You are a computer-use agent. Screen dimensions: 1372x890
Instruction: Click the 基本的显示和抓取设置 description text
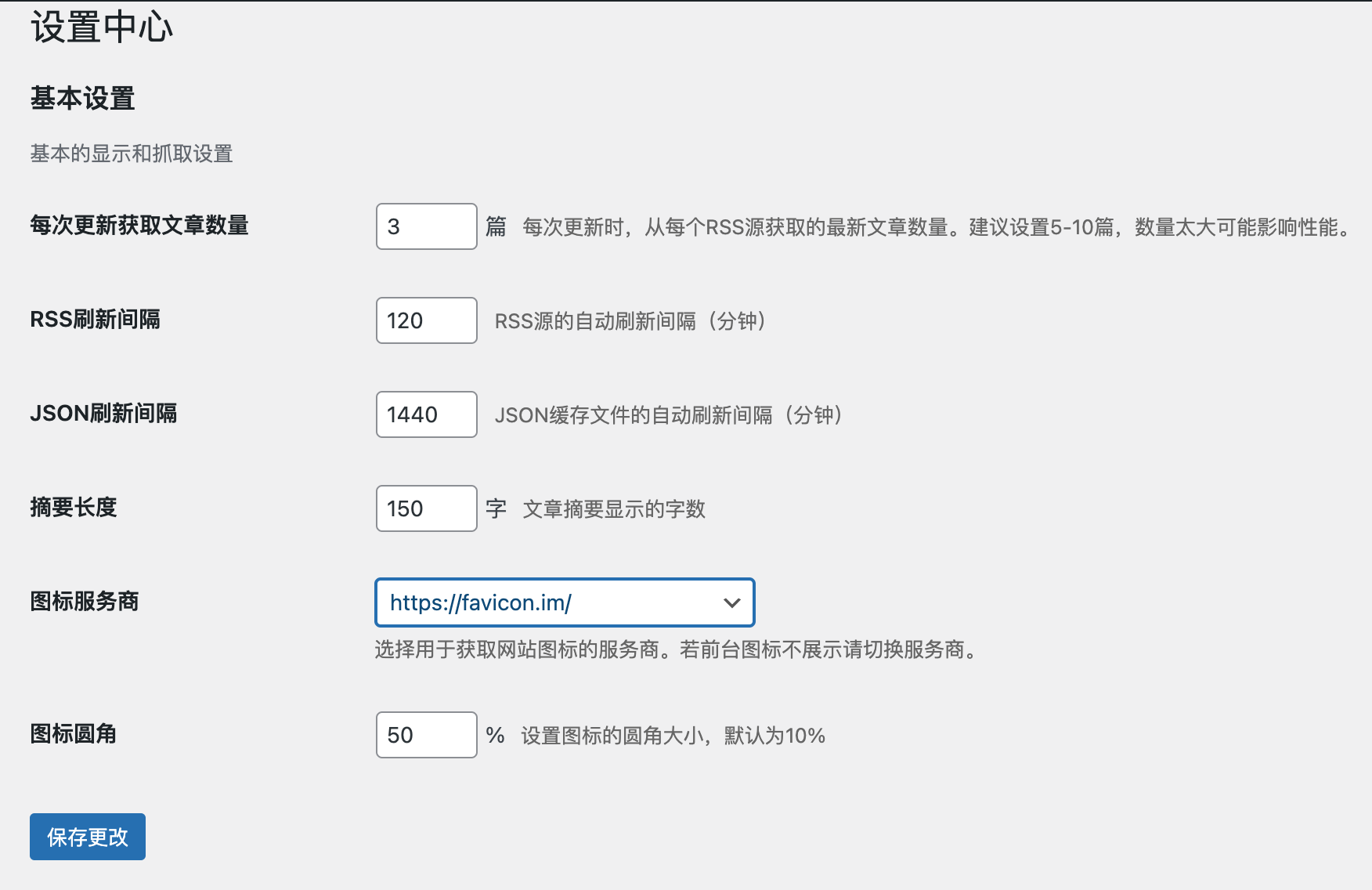point(132,154)
